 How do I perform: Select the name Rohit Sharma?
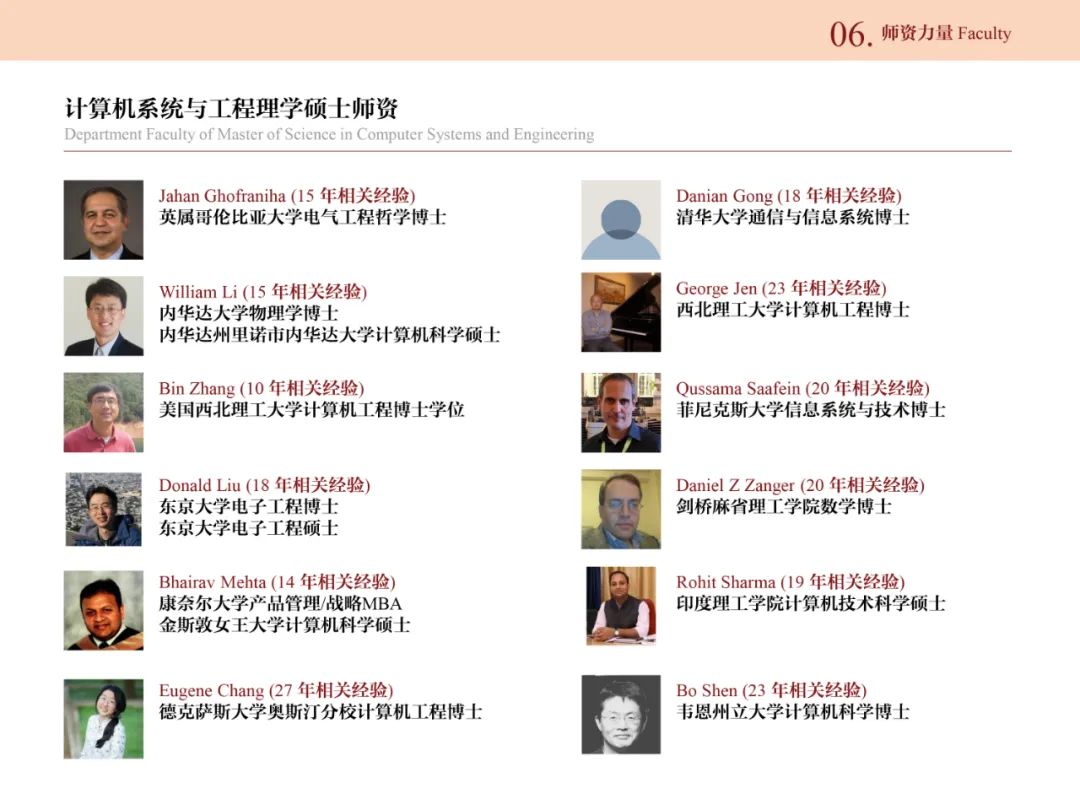coord(726,582)
